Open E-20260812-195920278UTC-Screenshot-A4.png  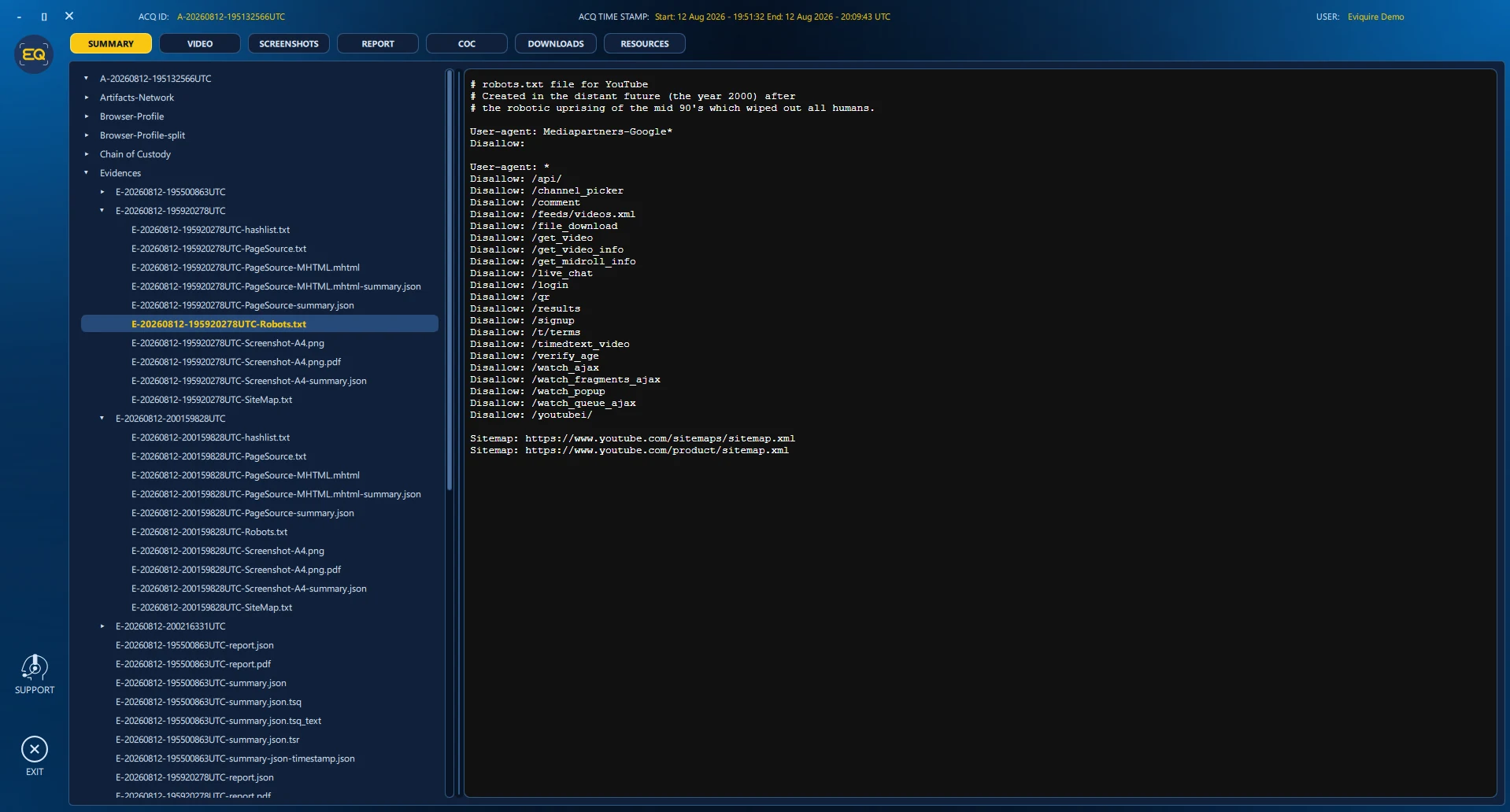pyautogui.click(x=228, y=343)
